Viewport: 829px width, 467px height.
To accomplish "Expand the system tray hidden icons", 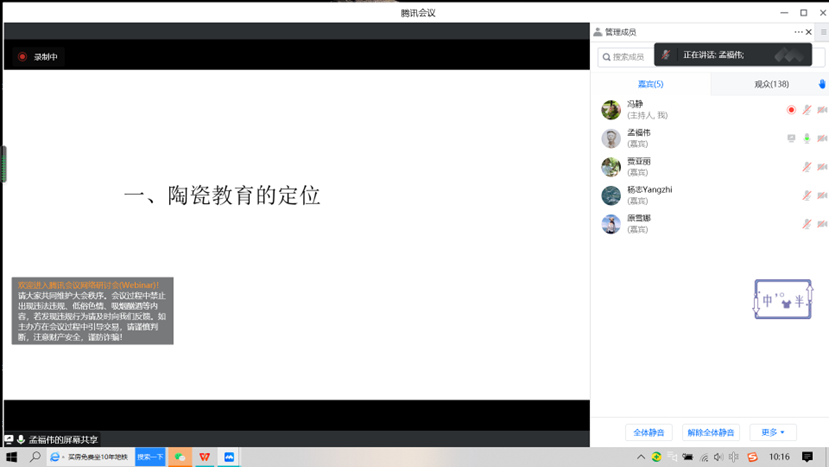I will click(641, 457).
